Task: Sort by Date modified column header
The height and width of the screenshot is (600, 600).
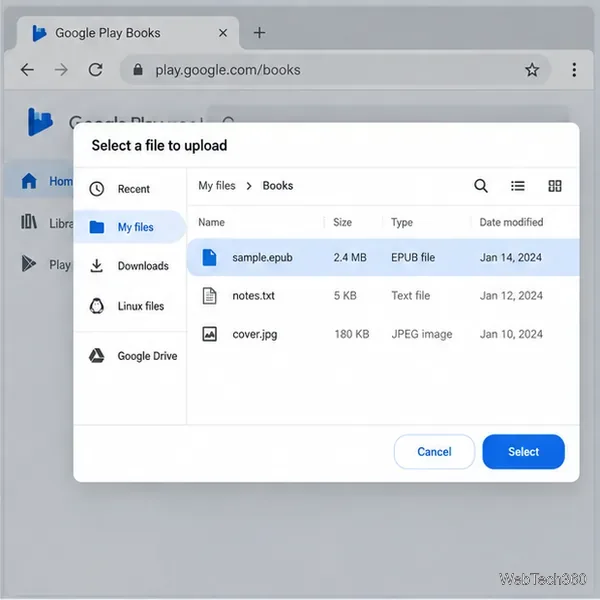Action: click(511, 222)
